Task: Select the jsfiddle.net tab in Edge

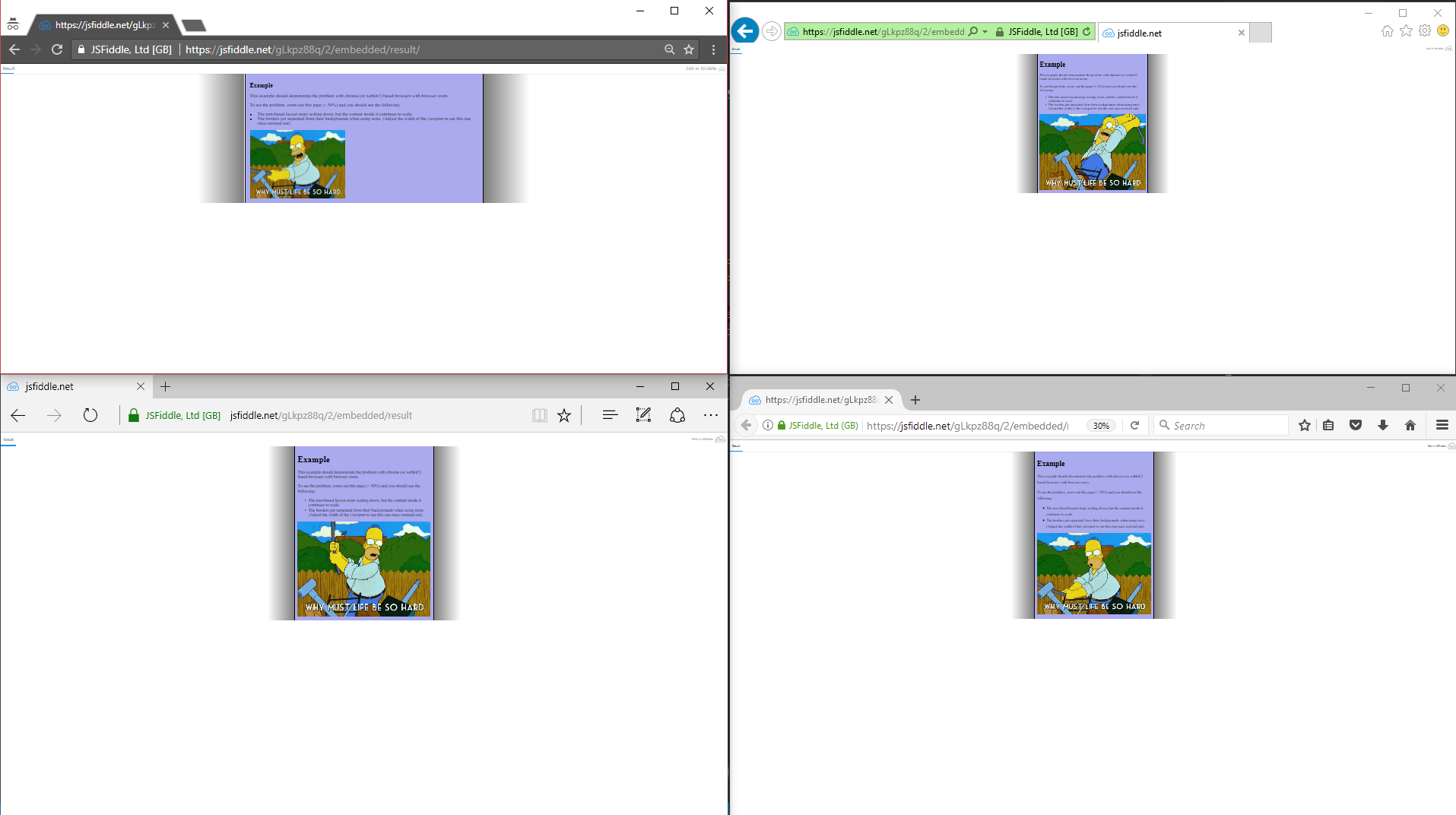Action: point(76,386)
